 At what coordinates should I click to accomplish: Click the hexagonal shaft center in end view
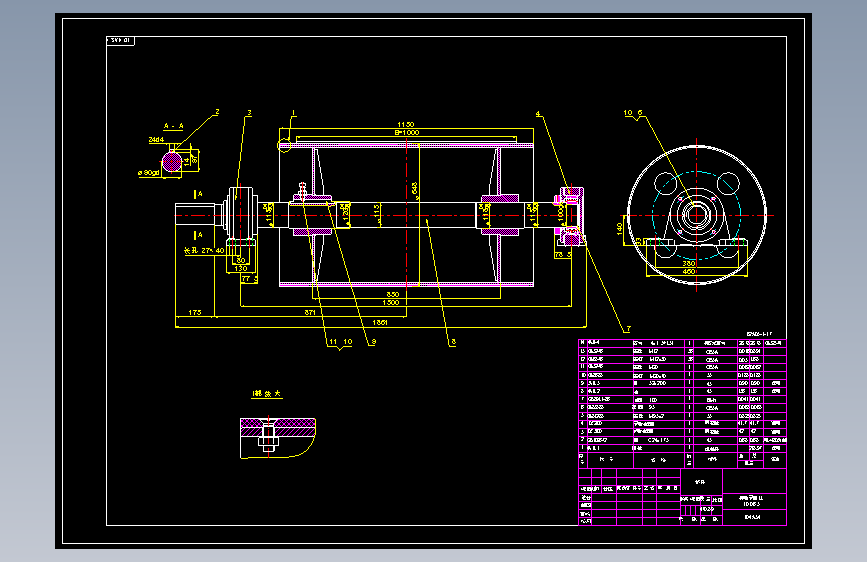pyautogui.click(x=697, y=215)
